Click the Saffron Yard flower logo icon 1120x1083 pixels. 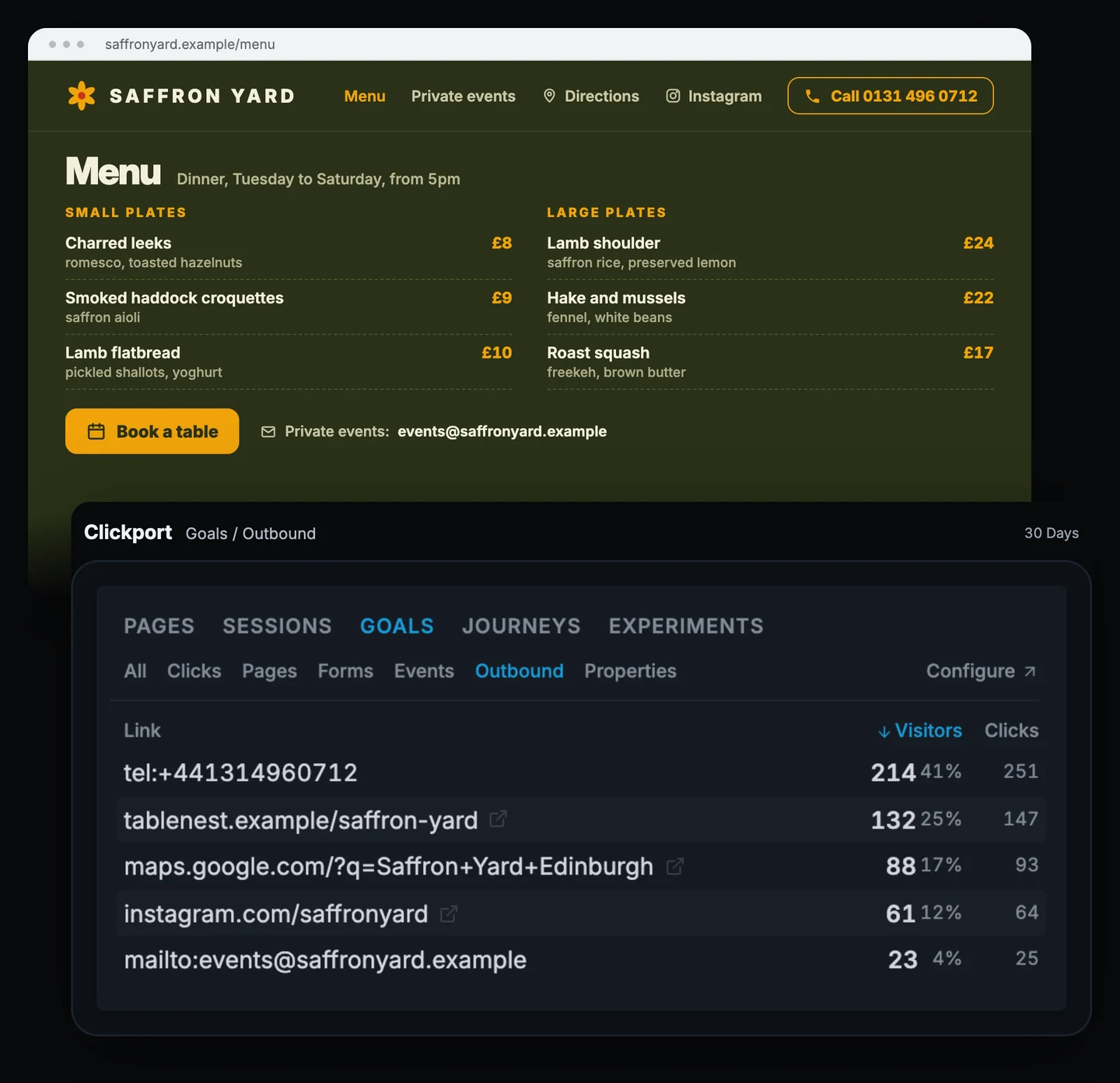pyautogui.click(x=82, y=96)
